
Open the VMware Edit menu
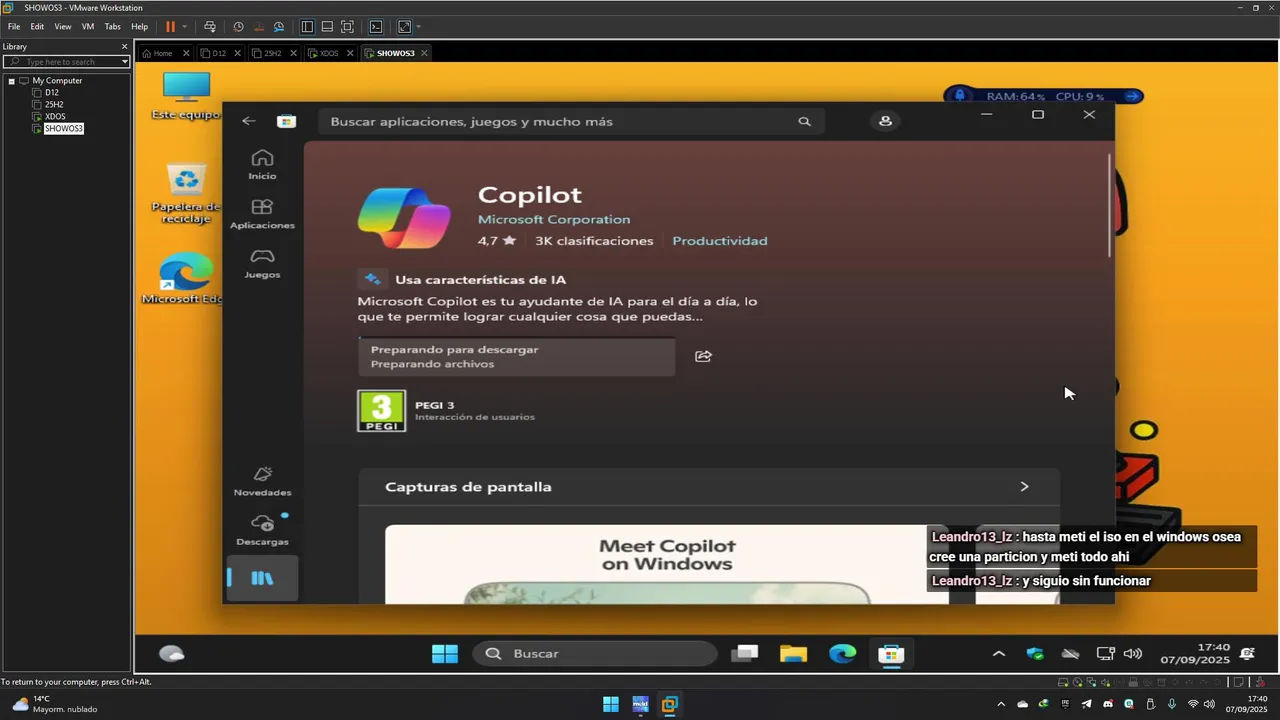[x=37, y=27]
